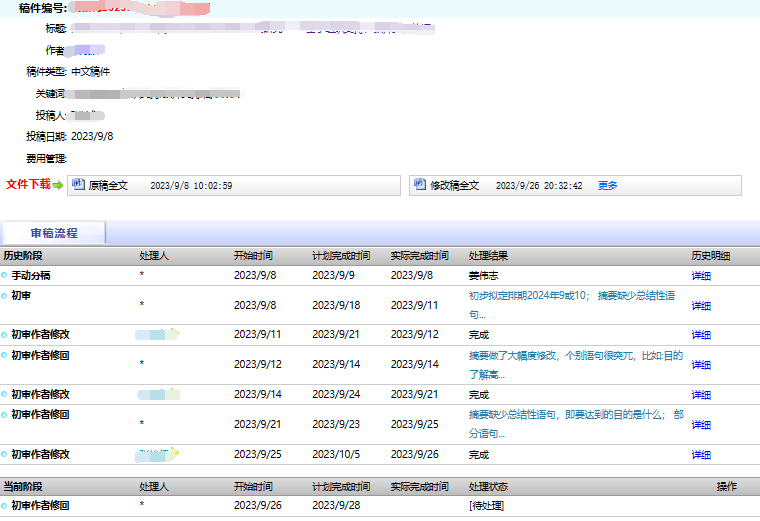
Task: Click bullet icon of current stage 初审作者修回
Action: [5, 505]
